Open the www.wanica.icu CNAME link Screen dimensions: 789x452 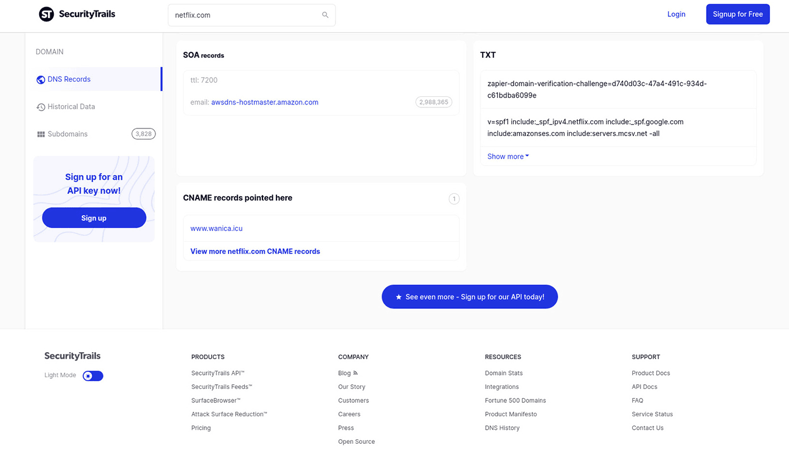coord(216,229)
